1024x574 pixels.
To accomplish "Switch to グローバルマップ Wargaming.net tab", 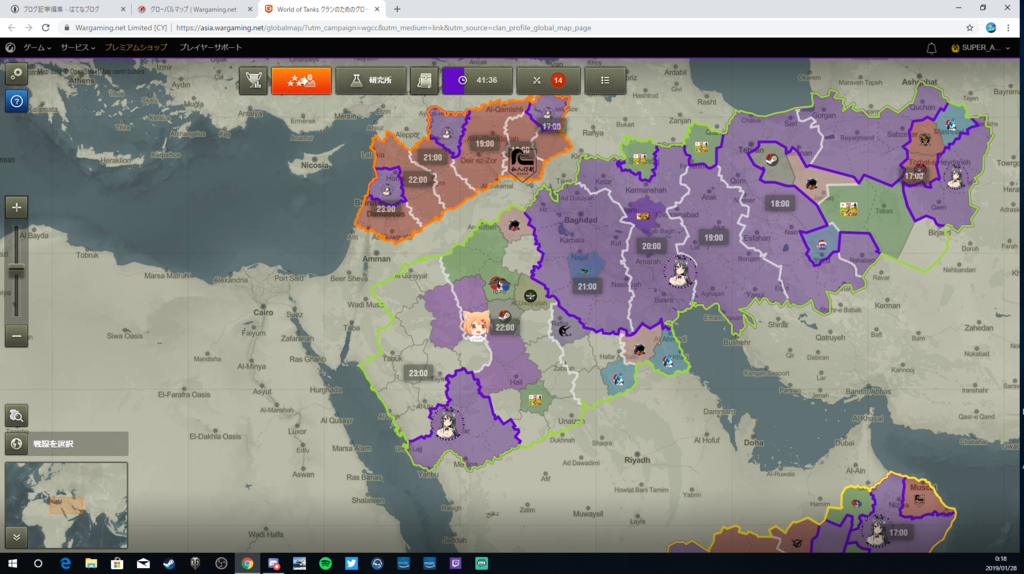I will tap(195, 9).
